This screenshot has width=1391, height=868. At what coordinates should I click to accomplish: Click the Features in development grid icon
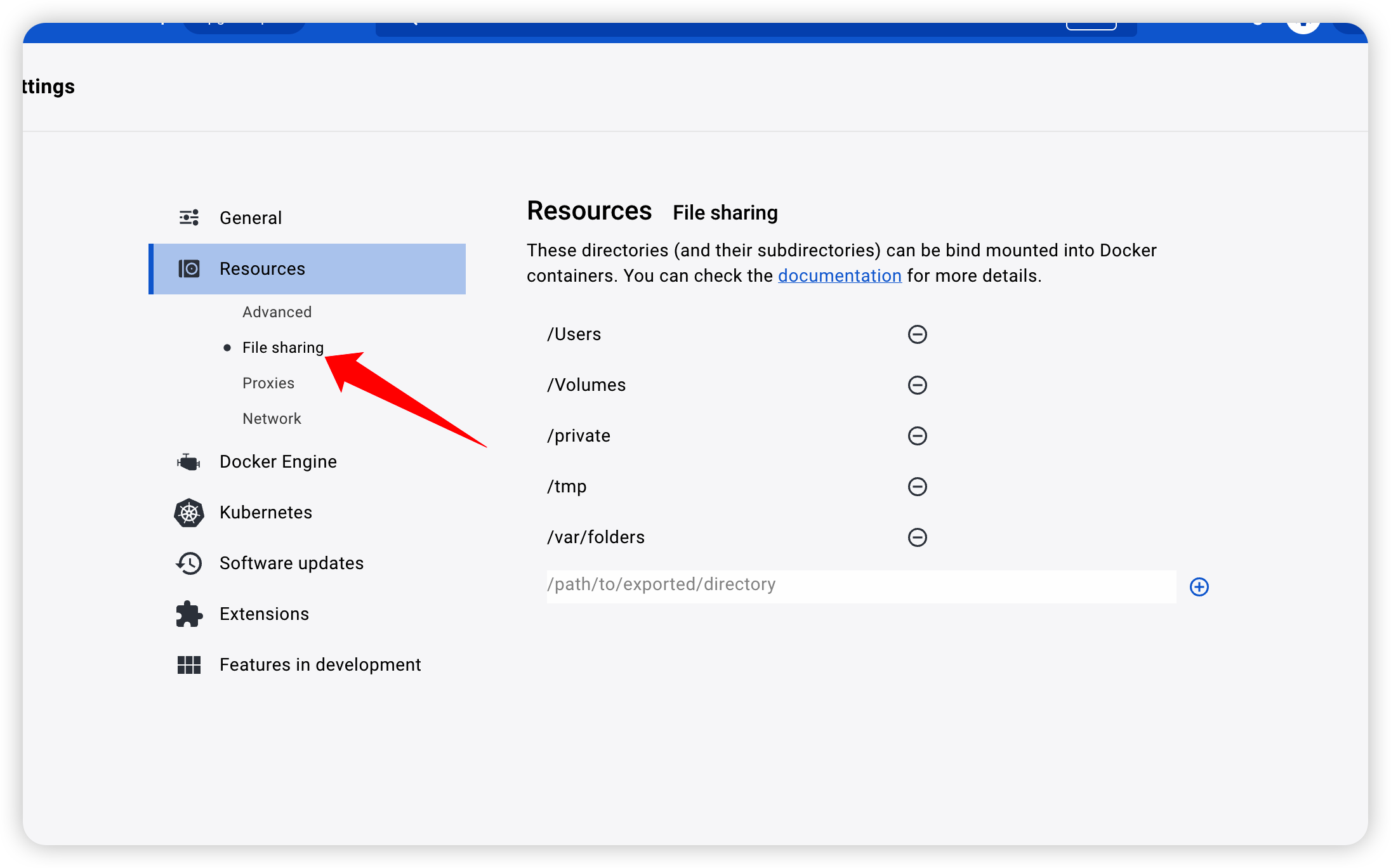pyautogui.click(x=188, y=665)
